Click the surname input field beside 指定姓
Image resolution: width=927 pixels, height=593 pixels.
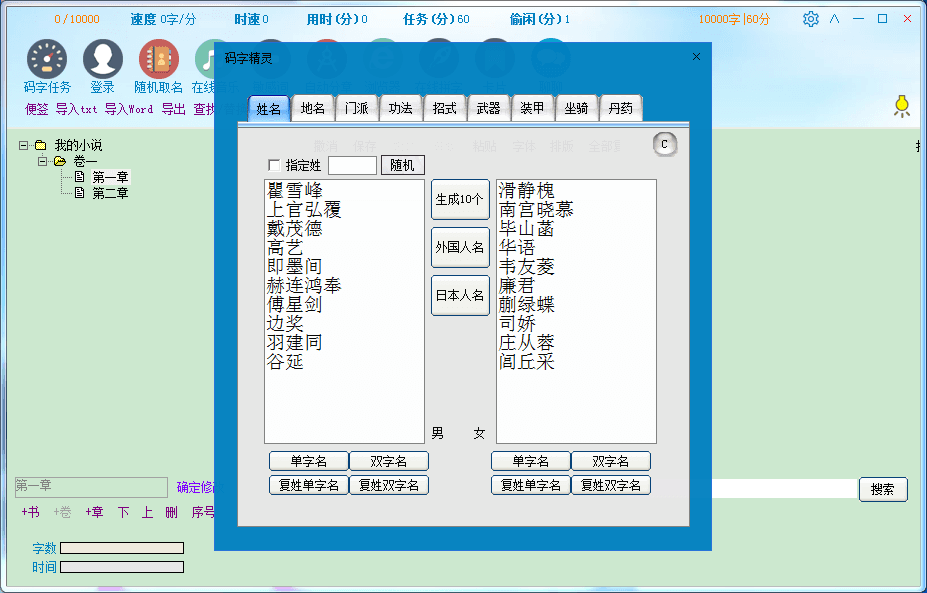click(352, 166)
